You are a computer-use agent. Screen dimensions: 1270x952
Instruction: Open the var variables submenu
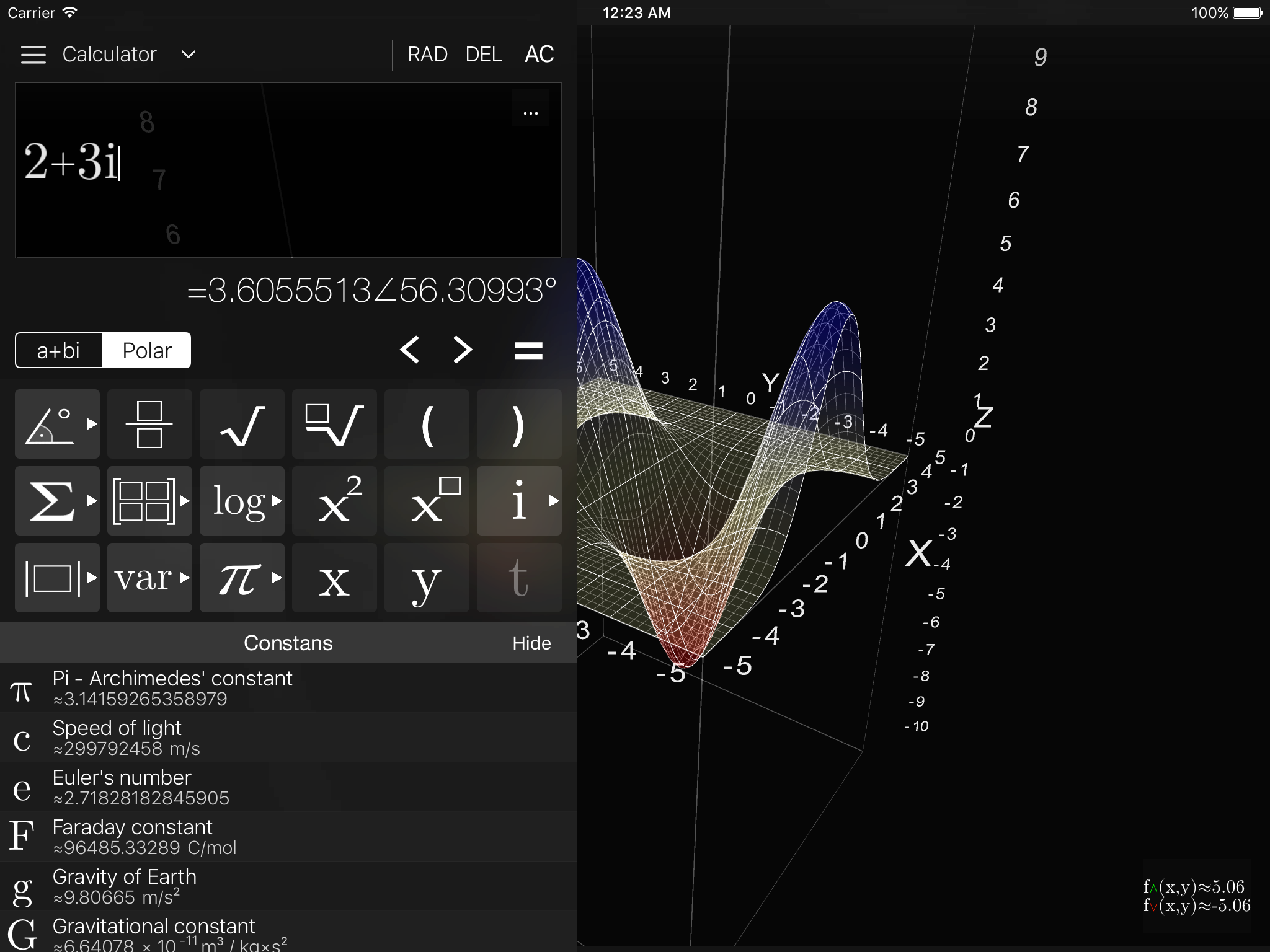click(x=149, y=578)
